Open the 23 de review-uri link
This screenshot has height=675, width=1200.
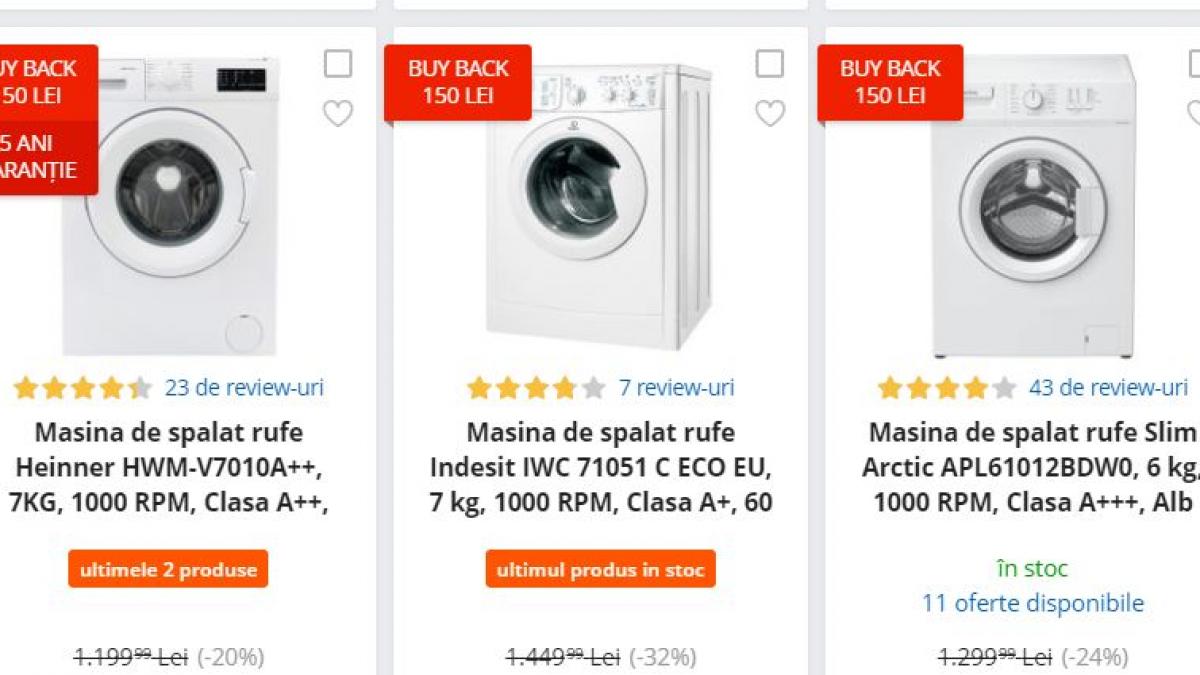[245, 388]
